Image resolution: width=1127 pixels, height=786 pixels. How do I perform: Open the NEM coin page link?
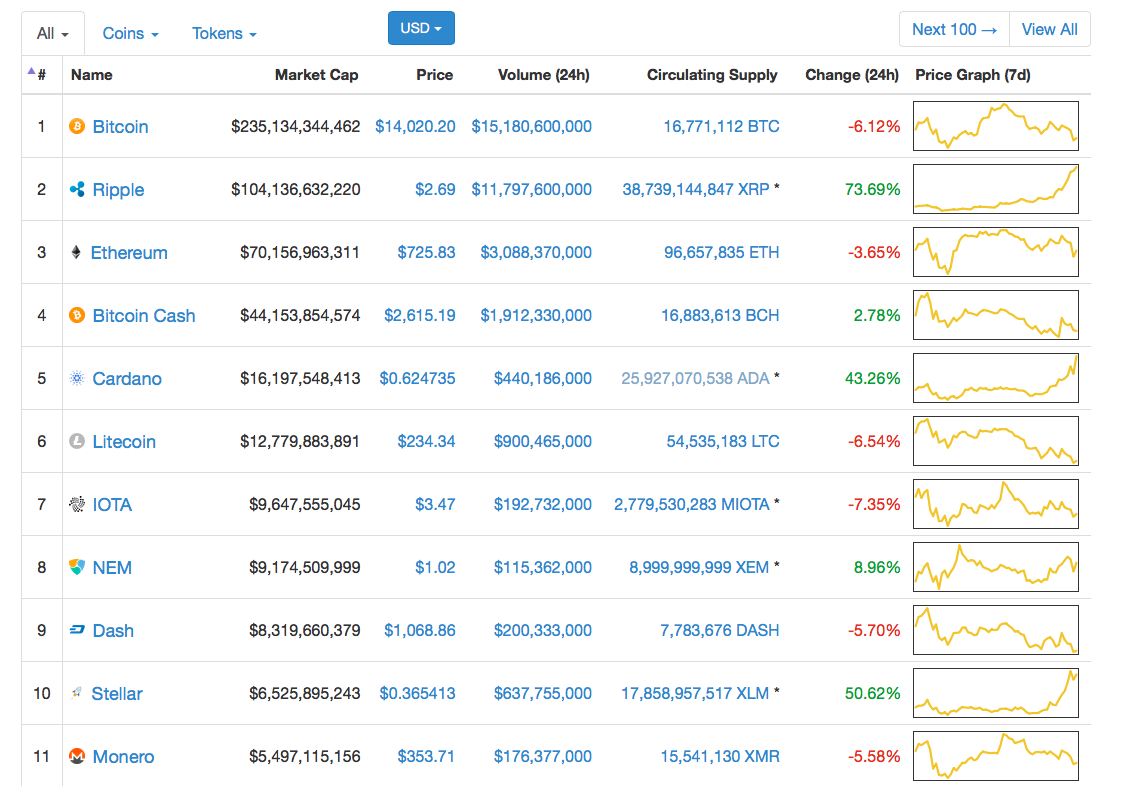[112, 568]
